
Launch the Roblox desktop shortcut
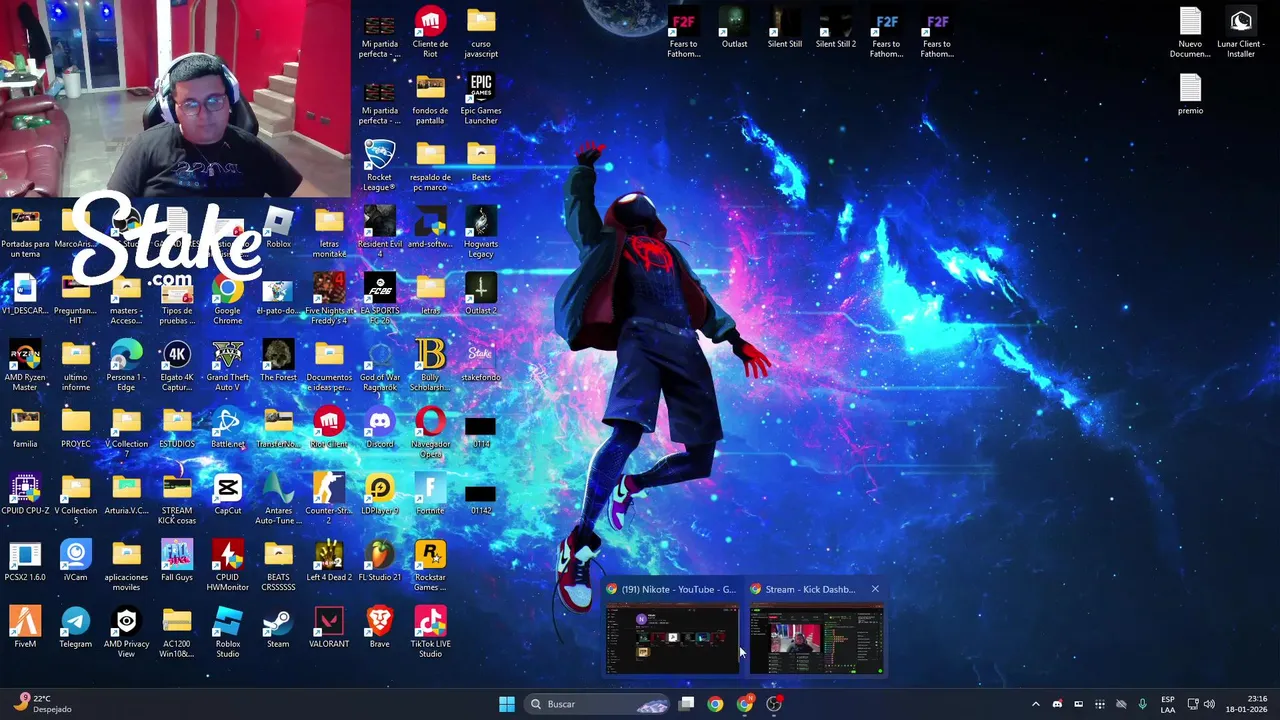click(x=278, y=228)
